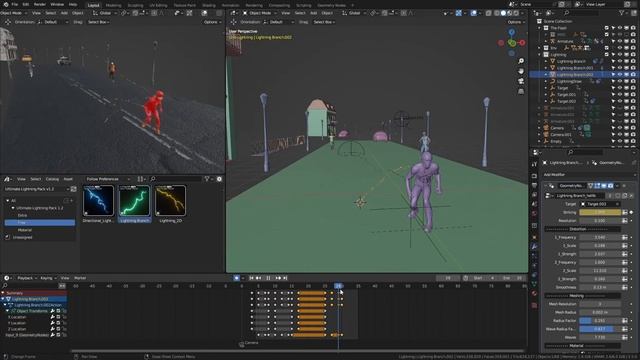
Task: Toggle eye visibility for the Lightning collection
Action: click(620, 54)
